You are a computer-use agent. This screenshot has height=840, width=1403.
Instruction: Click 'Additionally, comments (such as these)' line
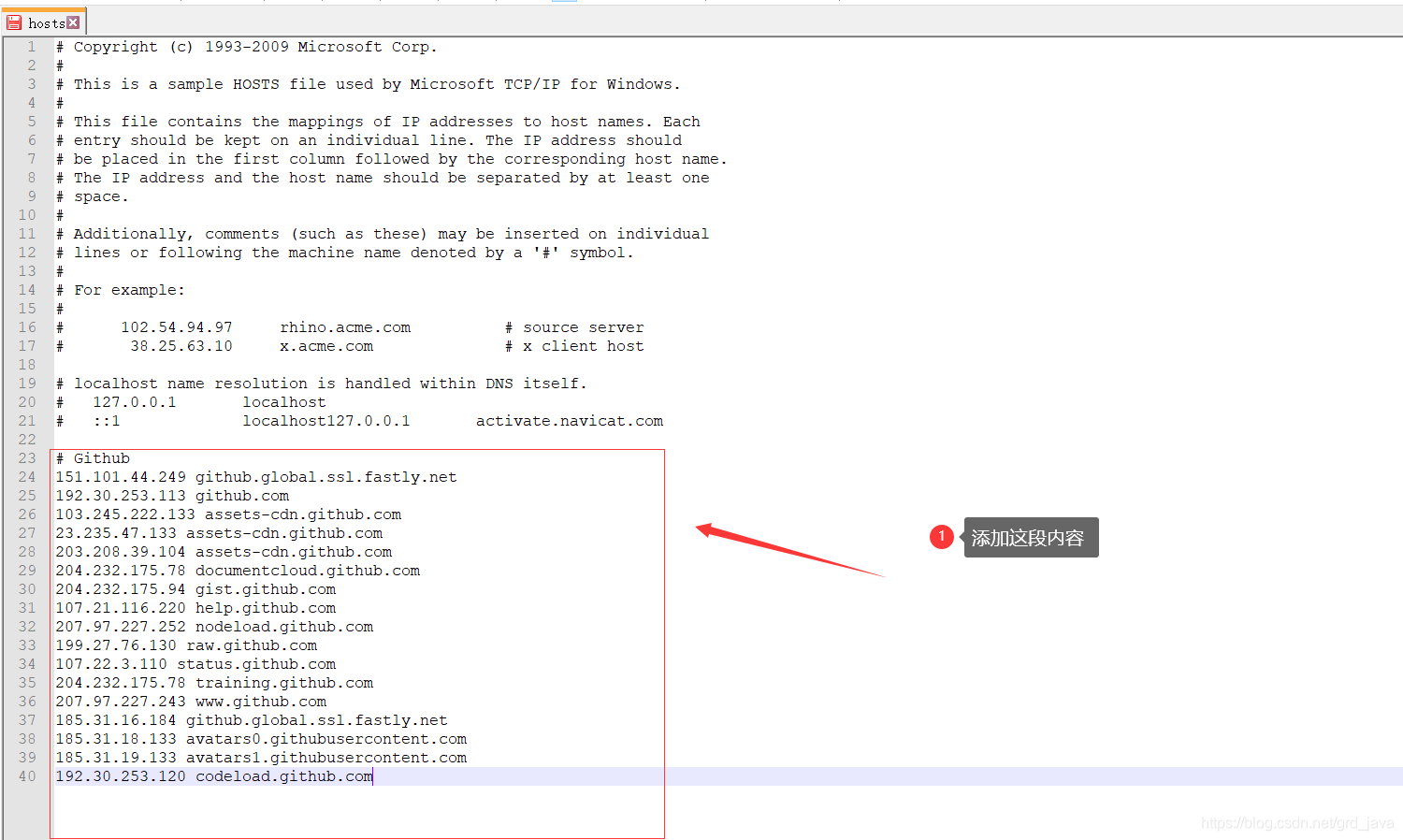point(383,234)
